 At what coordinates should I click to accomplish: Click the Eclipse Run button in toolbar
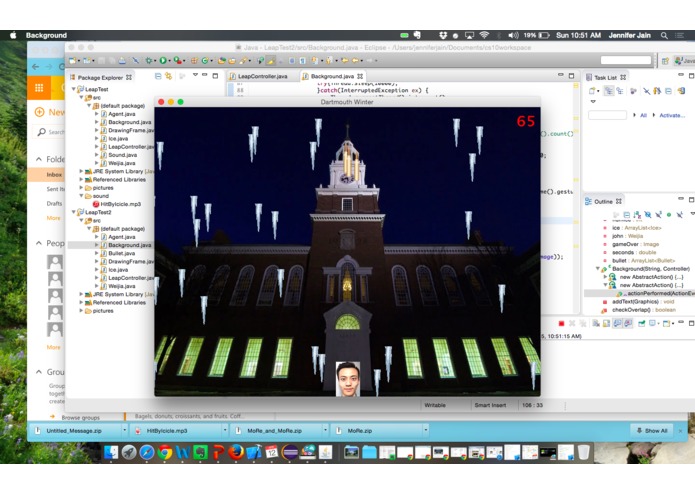[163, 60]
